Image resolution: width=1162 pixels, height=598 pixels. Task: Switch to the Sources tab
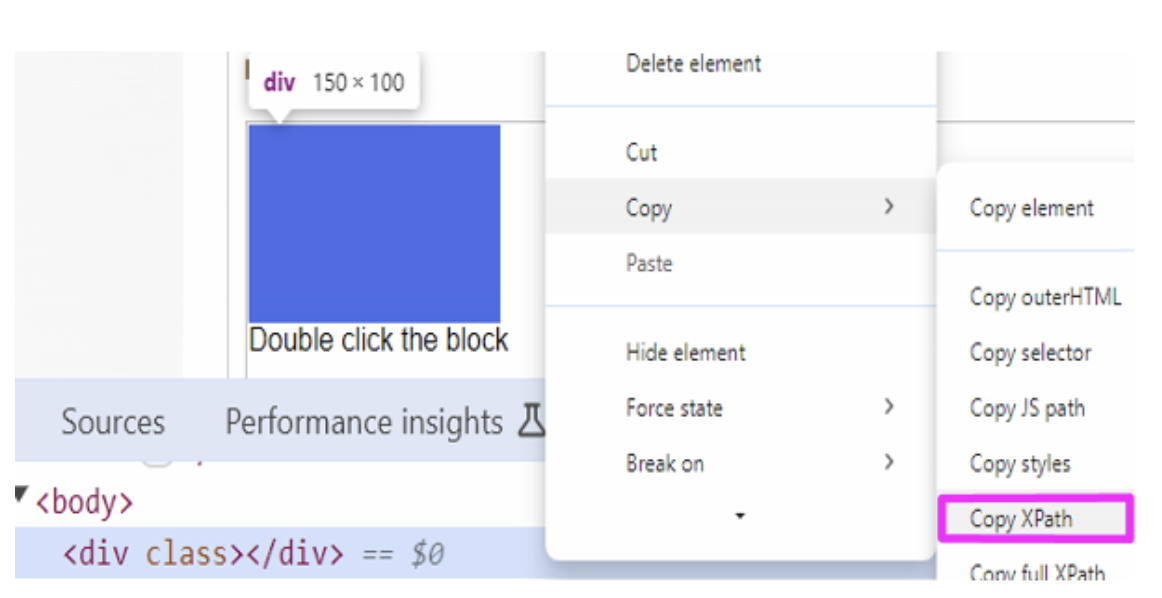pos(113,422)
